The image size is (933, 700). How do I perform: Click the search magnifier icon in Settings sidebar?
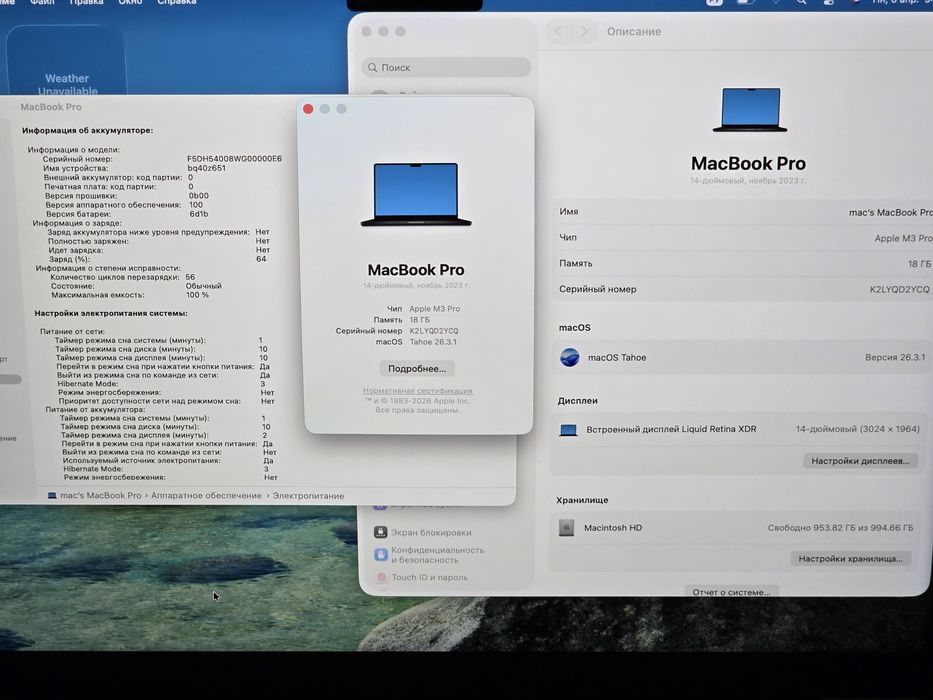[372, 68]
